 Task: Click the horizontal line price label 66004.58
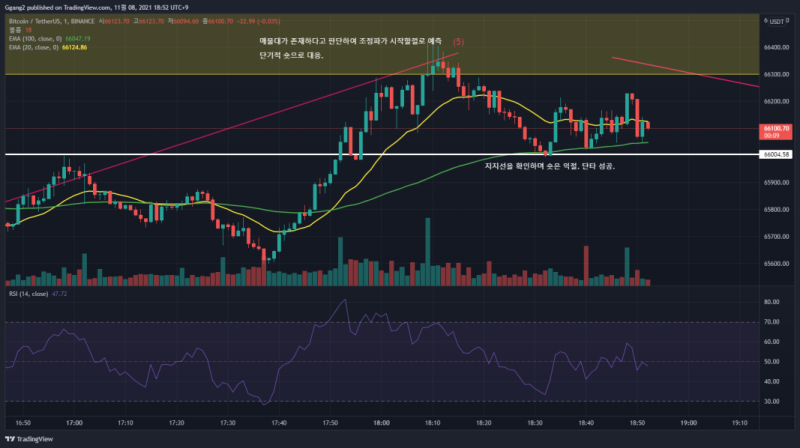pyautogui.click(x=776, y=154)
